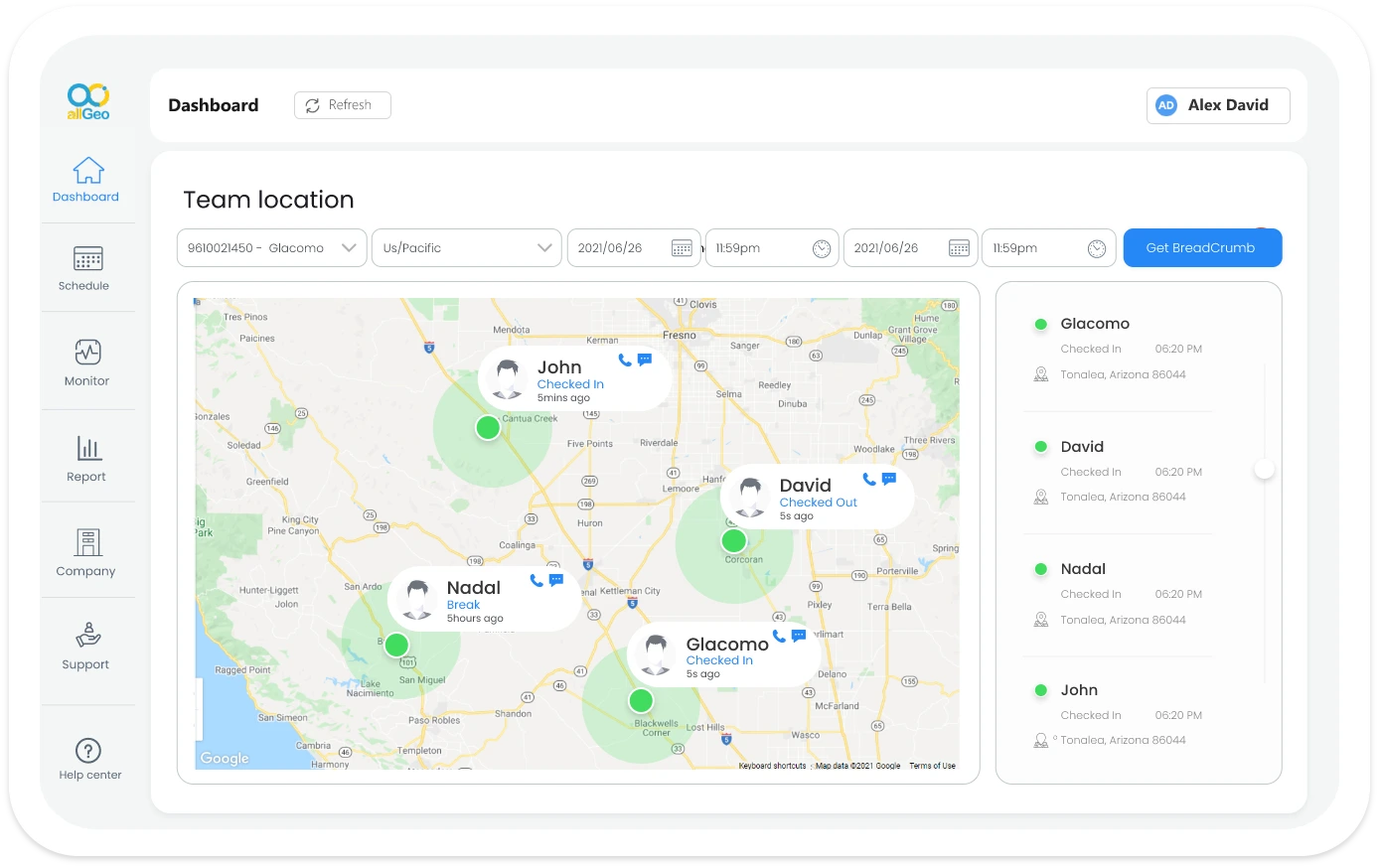1379x868 pixels.
Task: Open the start date calendar icon
Action: coord(682,248)
